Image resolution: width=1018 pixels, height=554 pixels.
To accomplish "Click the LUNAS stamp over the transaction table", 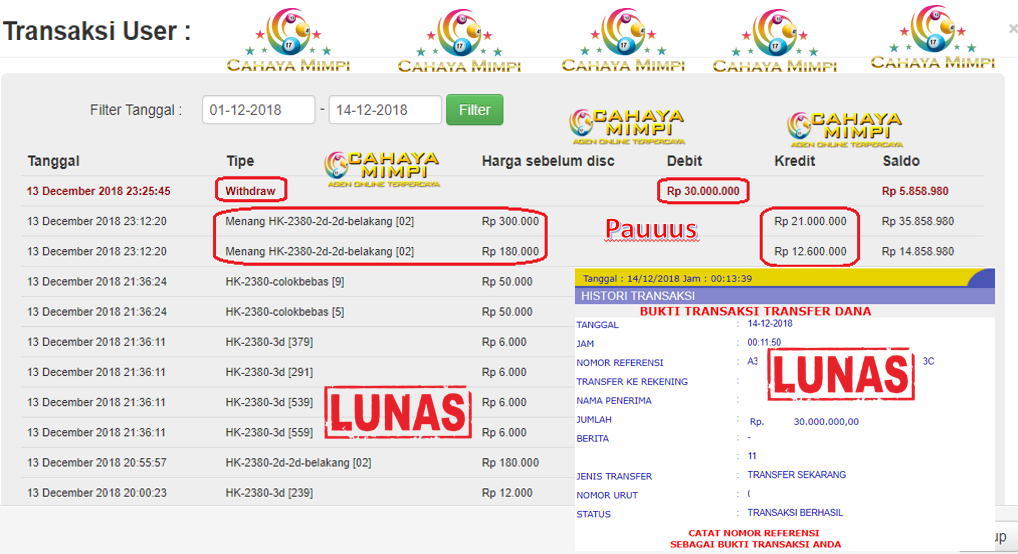I will pyautogui.click(x=398, y=410).
